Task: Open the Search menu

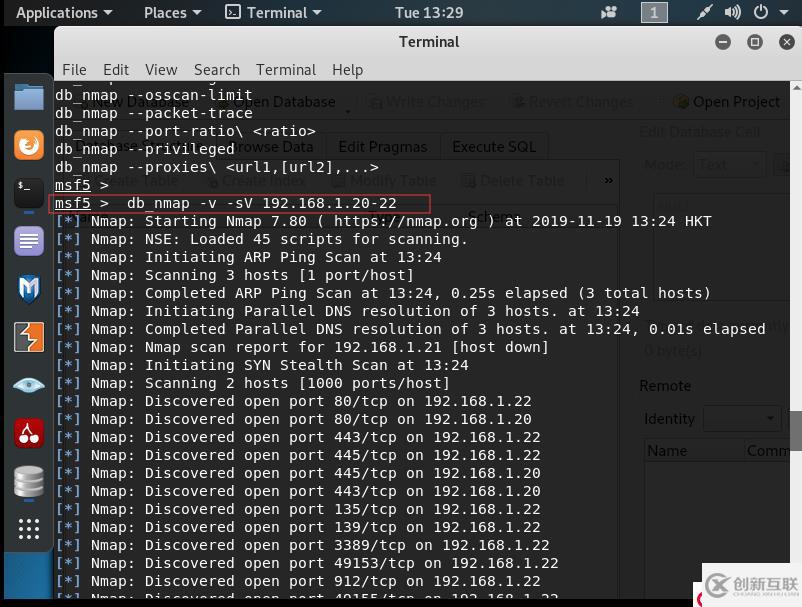Action: [x=217, y=70]
